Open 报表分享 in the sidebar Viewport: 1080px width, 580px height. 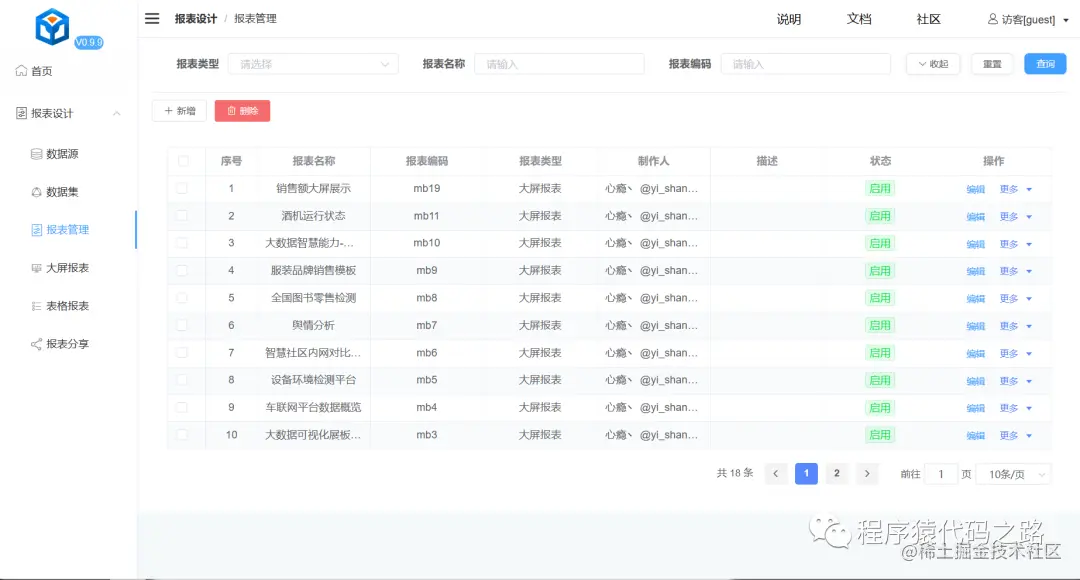(60, 344)
